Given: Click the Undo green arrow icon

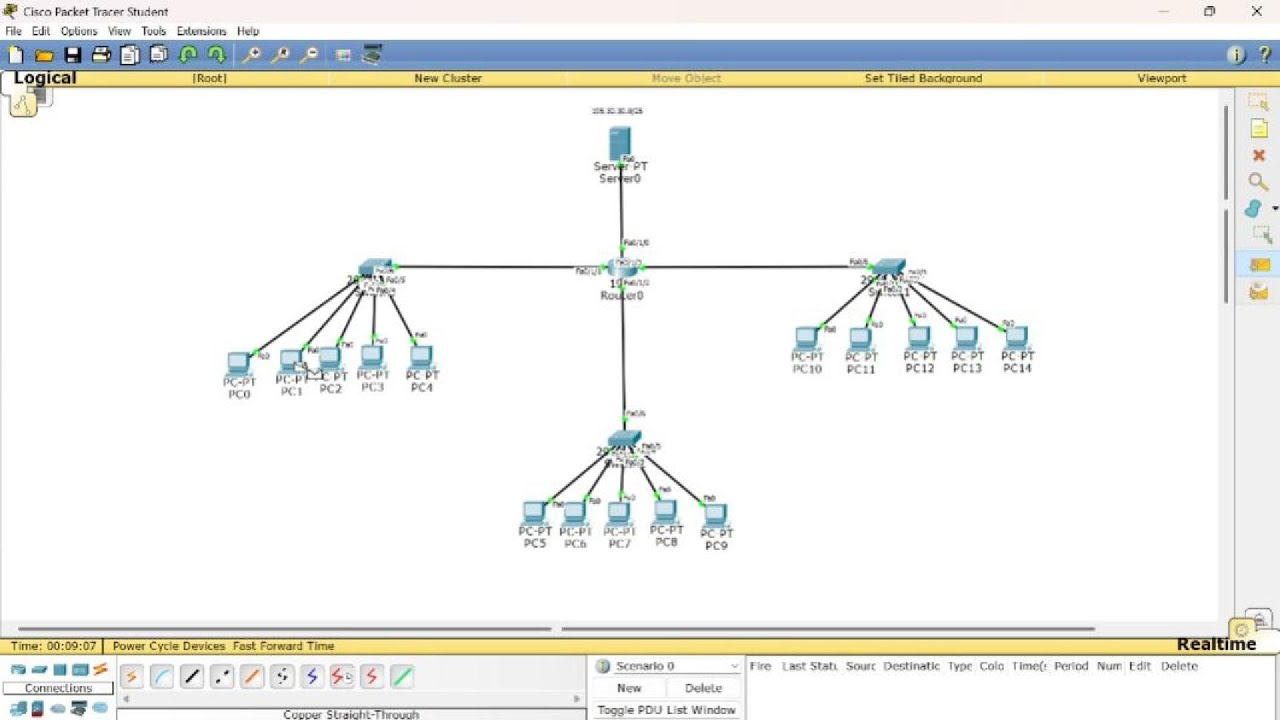Looking at the screenshot, I should coord(188,55).
